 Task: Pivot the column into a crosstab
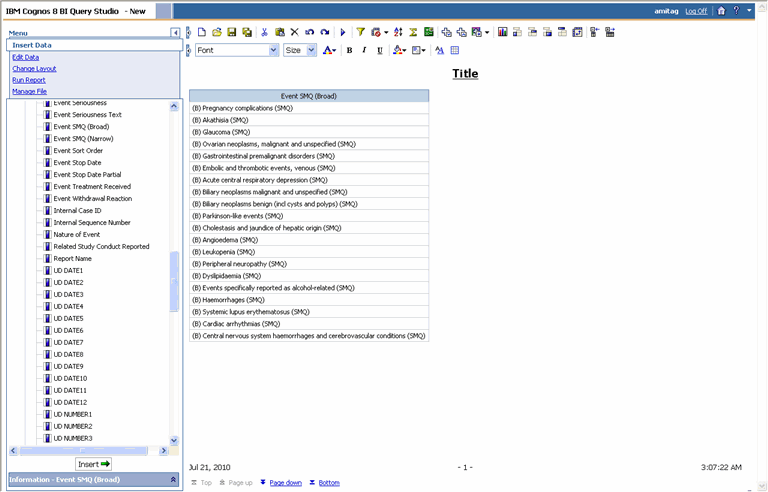(532, 32)
